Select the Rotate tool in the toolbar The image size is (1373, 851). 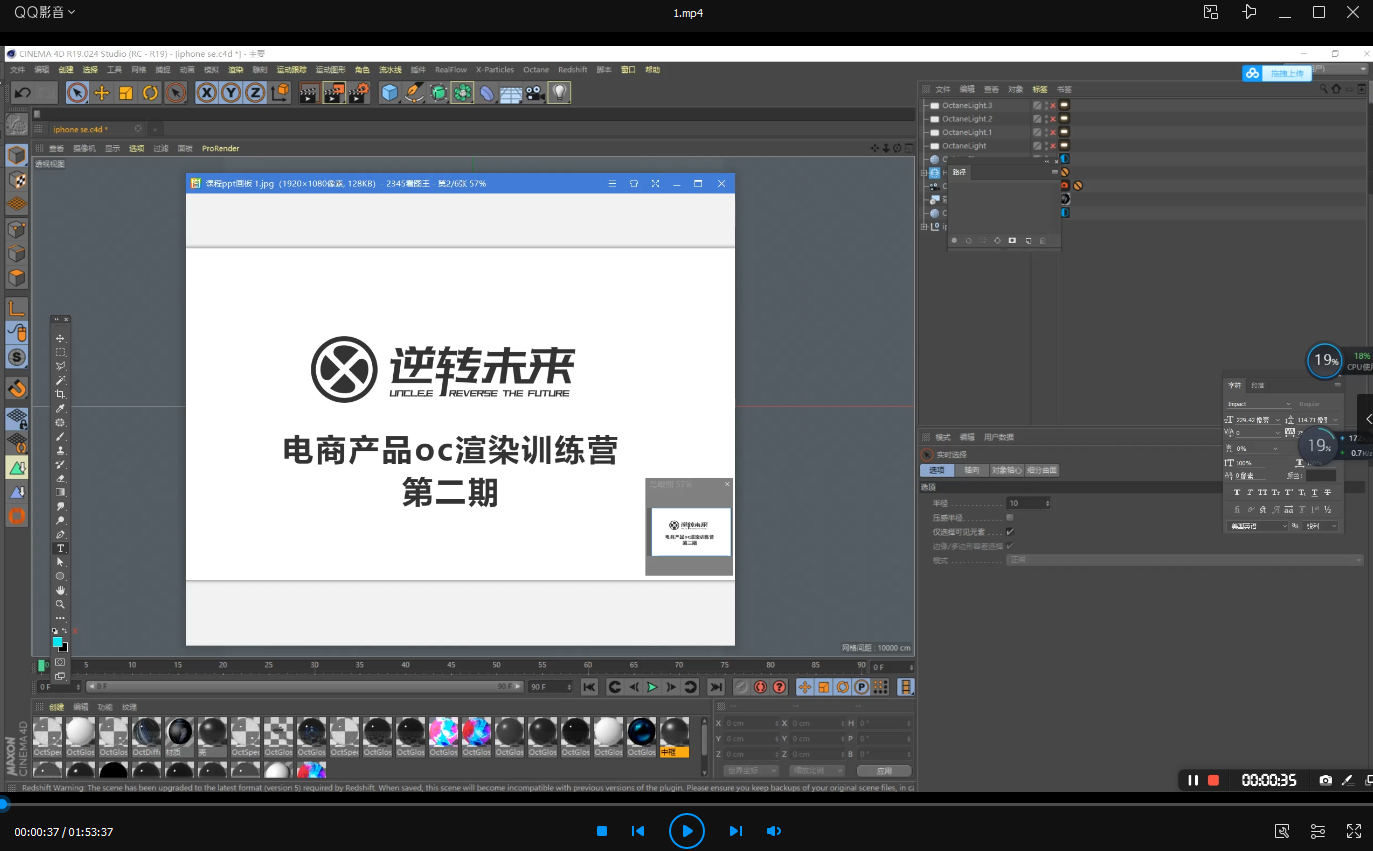[150, 93]
